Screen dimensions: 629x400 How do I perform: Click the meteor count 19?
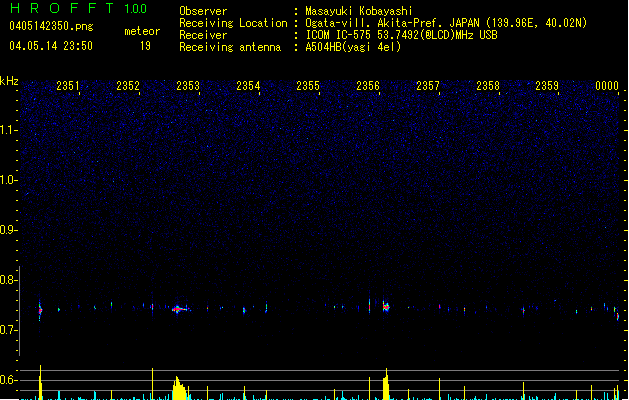[x=145, y=46]
